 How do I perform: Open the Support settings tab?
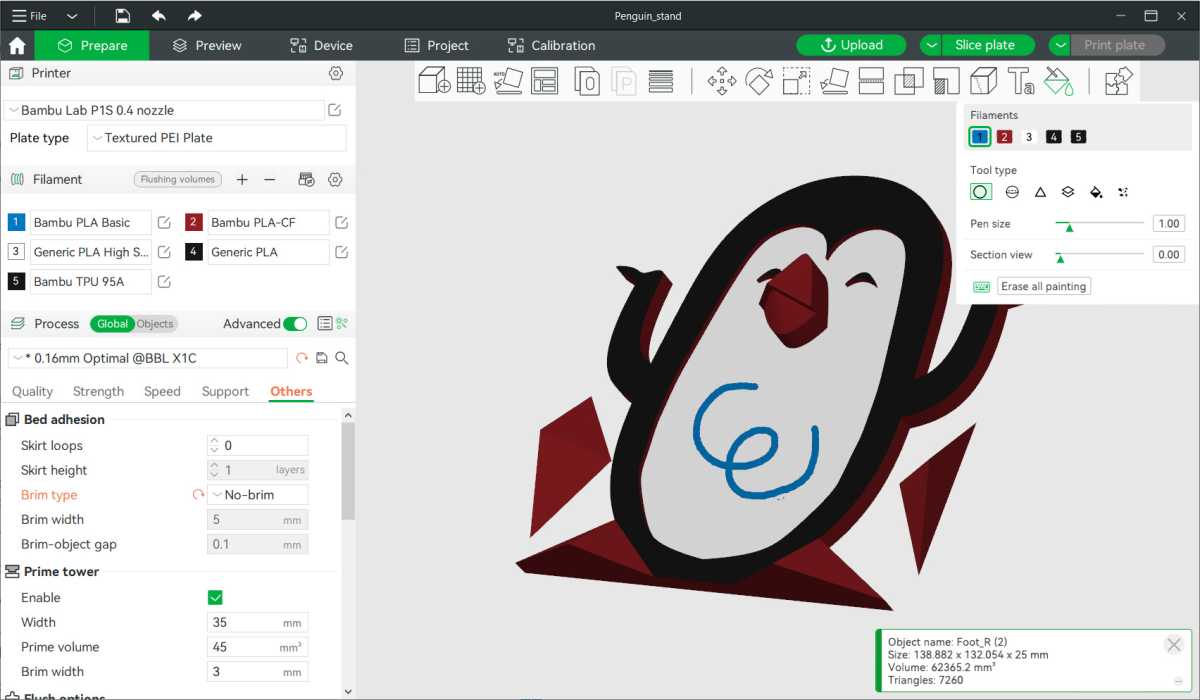(x=225, y=392)
